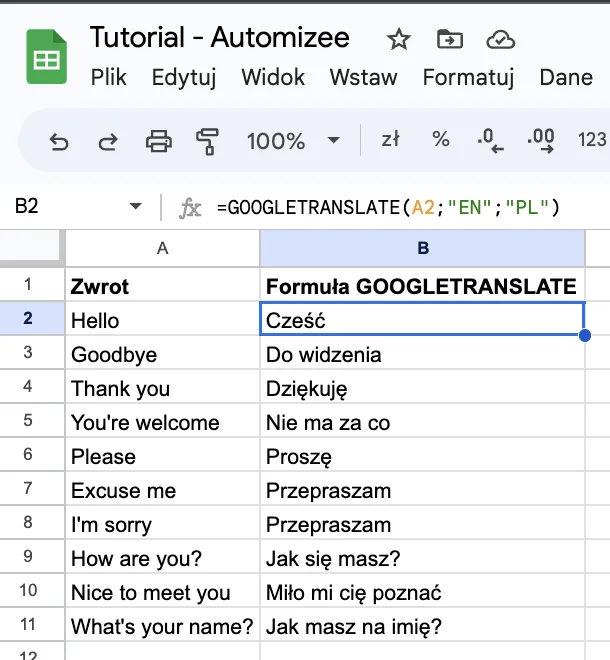The width and height of the screenshot is (610, 660).
Task: Click the Tutorial - Automizee document title
Action: (219, 37)
